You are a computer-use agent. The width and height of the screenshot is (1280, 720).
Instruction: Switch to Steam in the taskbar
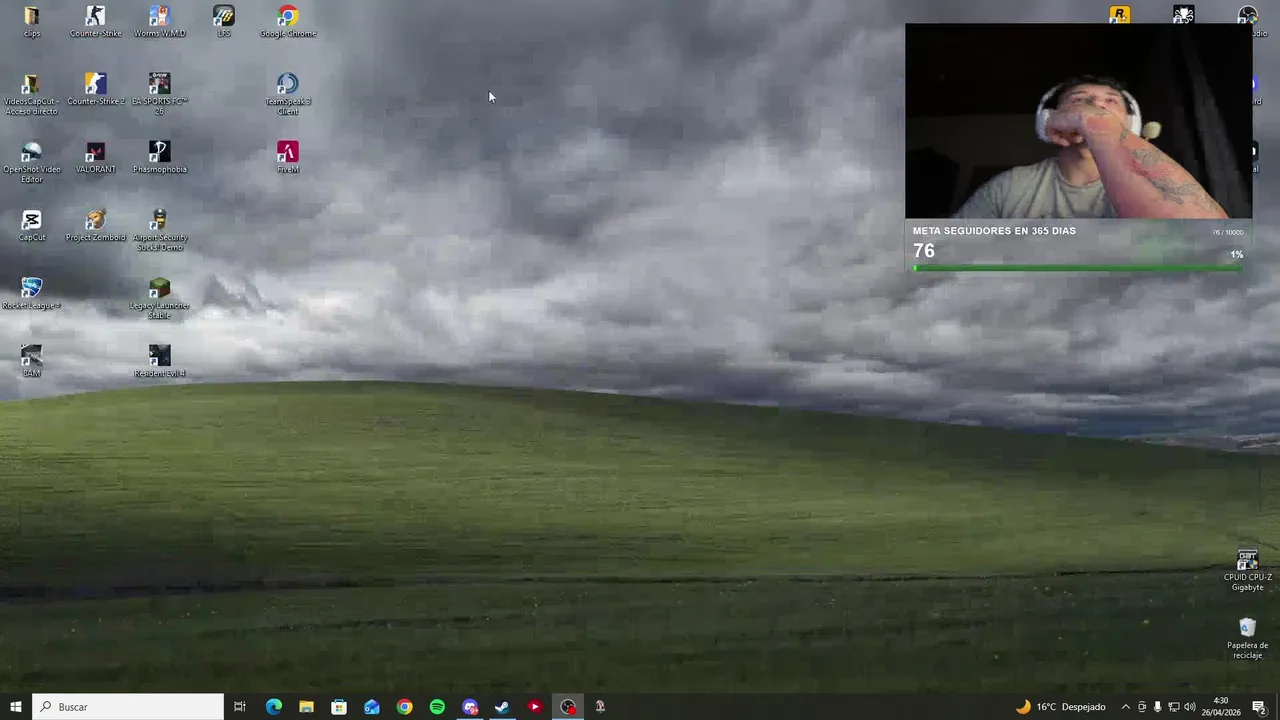[x=502, y=707]
